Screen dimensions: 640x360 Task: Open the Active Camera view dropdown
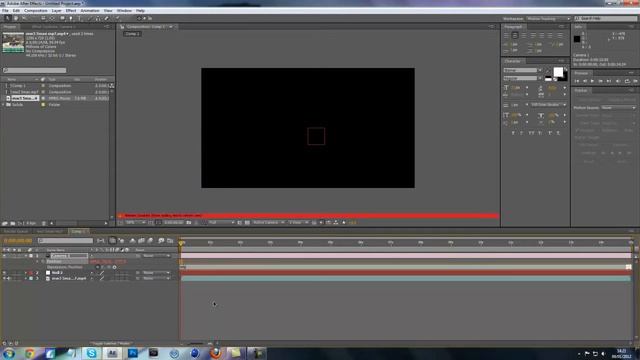click(268, 222)
